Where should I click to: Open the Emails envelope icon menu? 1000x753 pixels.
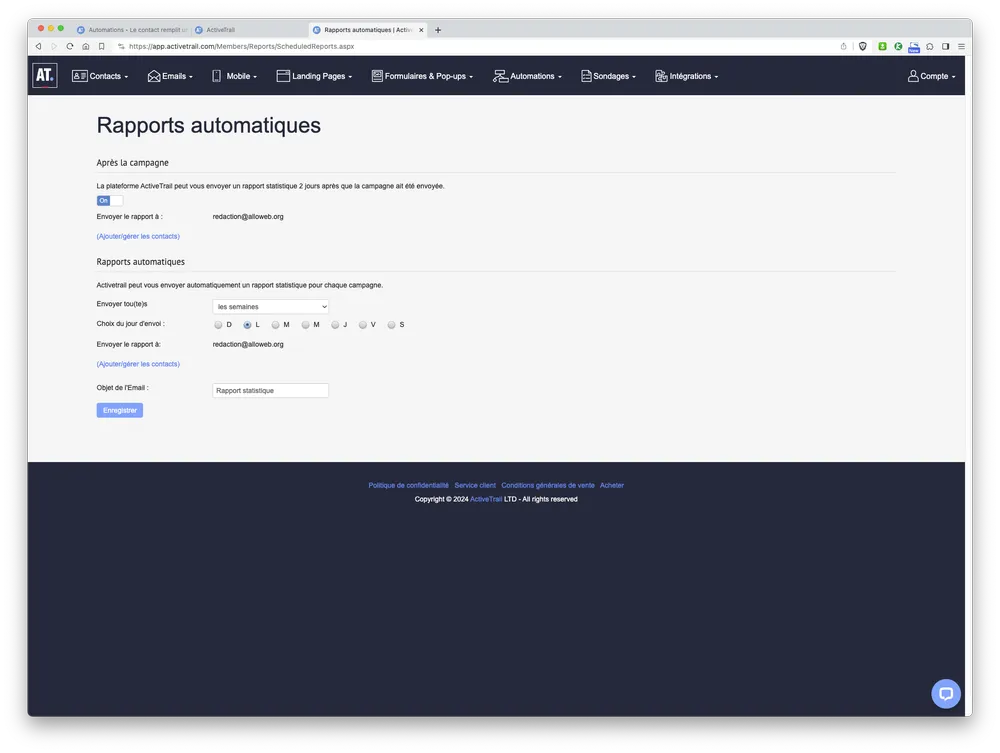[x=152, y=75]
